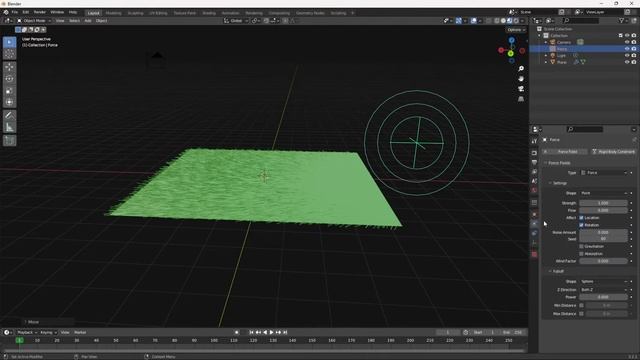Select the Scale tool

click(9, 91)
